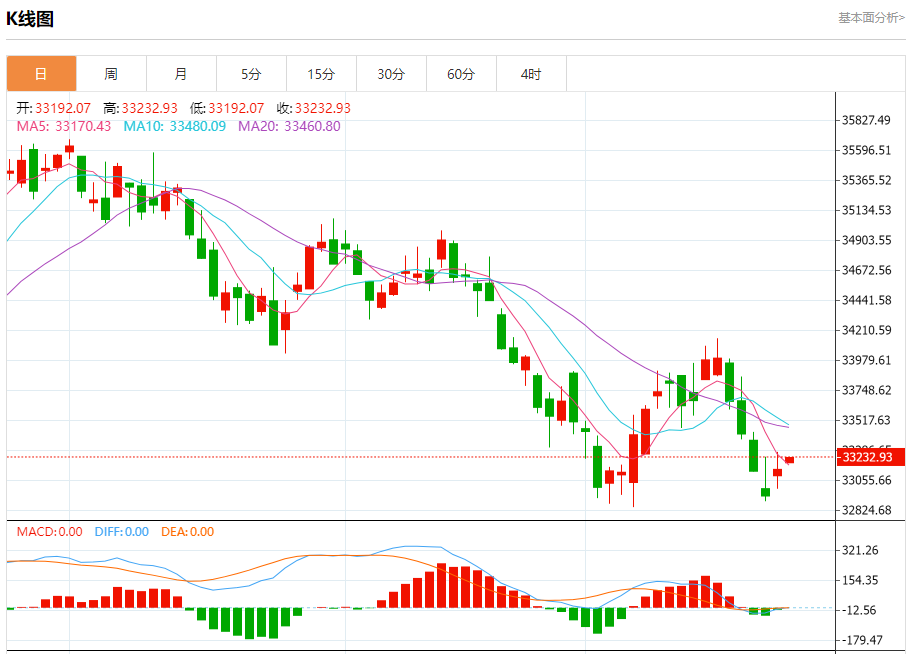This screenshot has height=654, width=915.
Task: Click the MA20: 33460.80 legend
Action: point(289,126)
